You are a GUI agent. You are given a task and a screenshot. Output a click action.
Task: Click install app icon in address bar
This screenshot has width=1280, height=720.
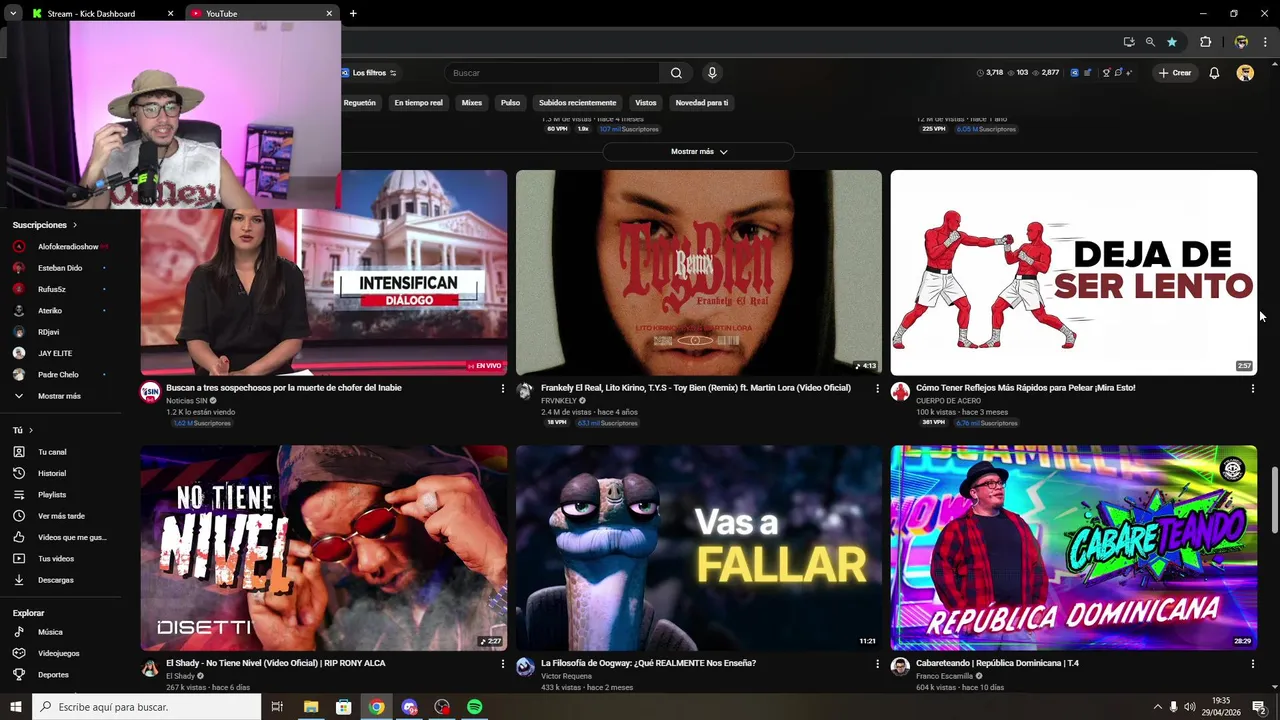(x=1129, y=42)
